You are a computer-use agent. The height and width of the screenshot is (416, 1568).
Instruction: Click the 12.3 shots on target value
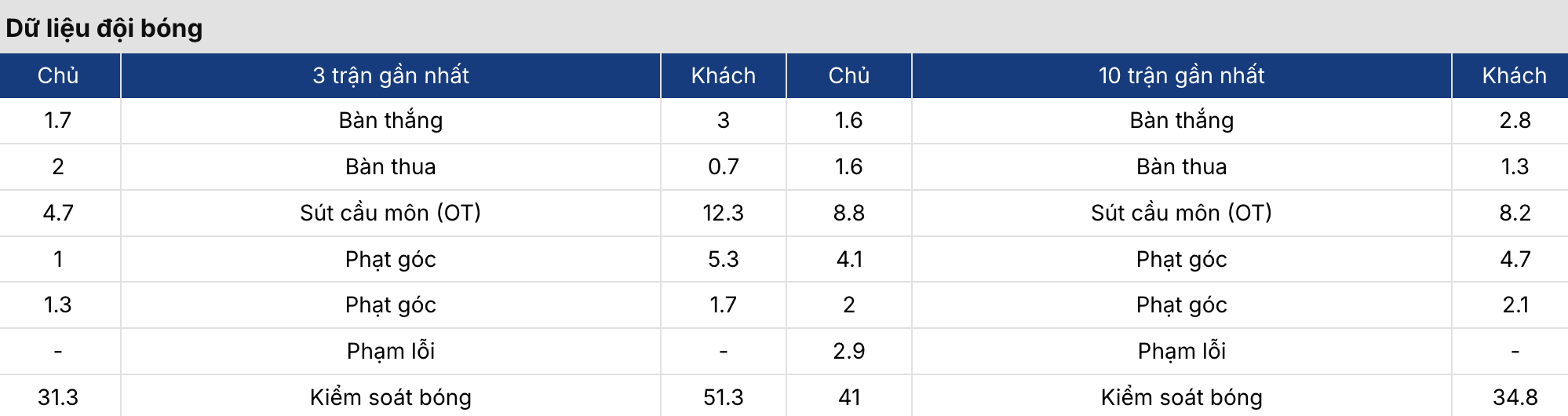[x=723, y=213]
